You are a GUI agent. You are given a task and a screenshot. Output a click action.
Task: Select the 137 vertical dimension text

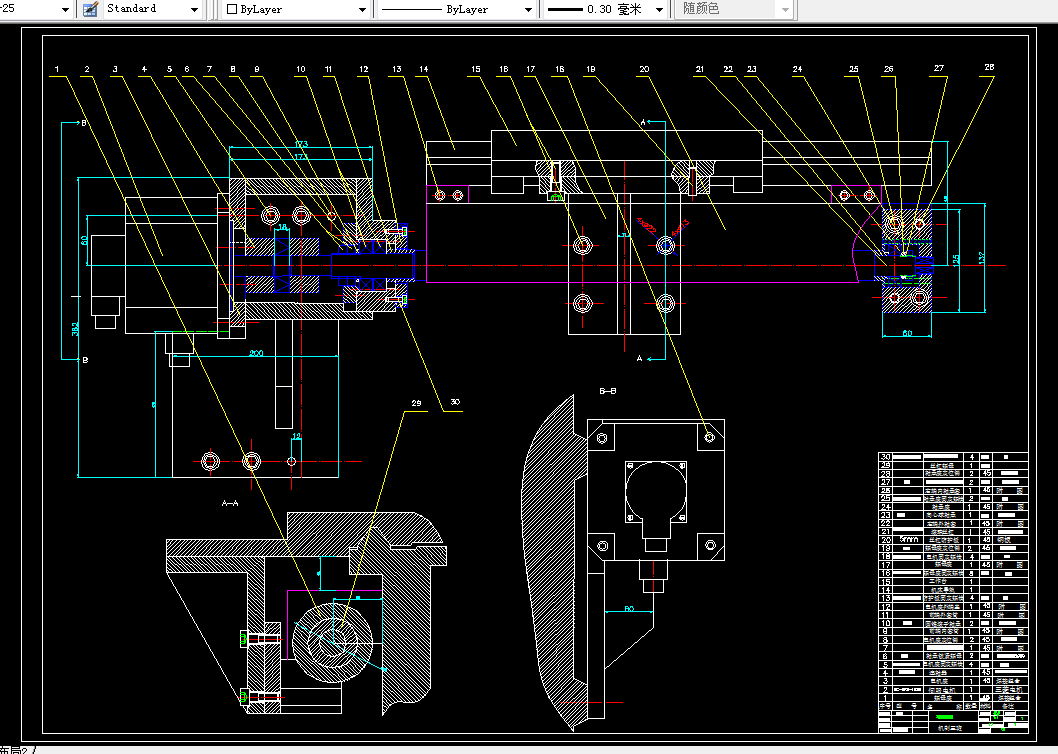click(982, 258)
